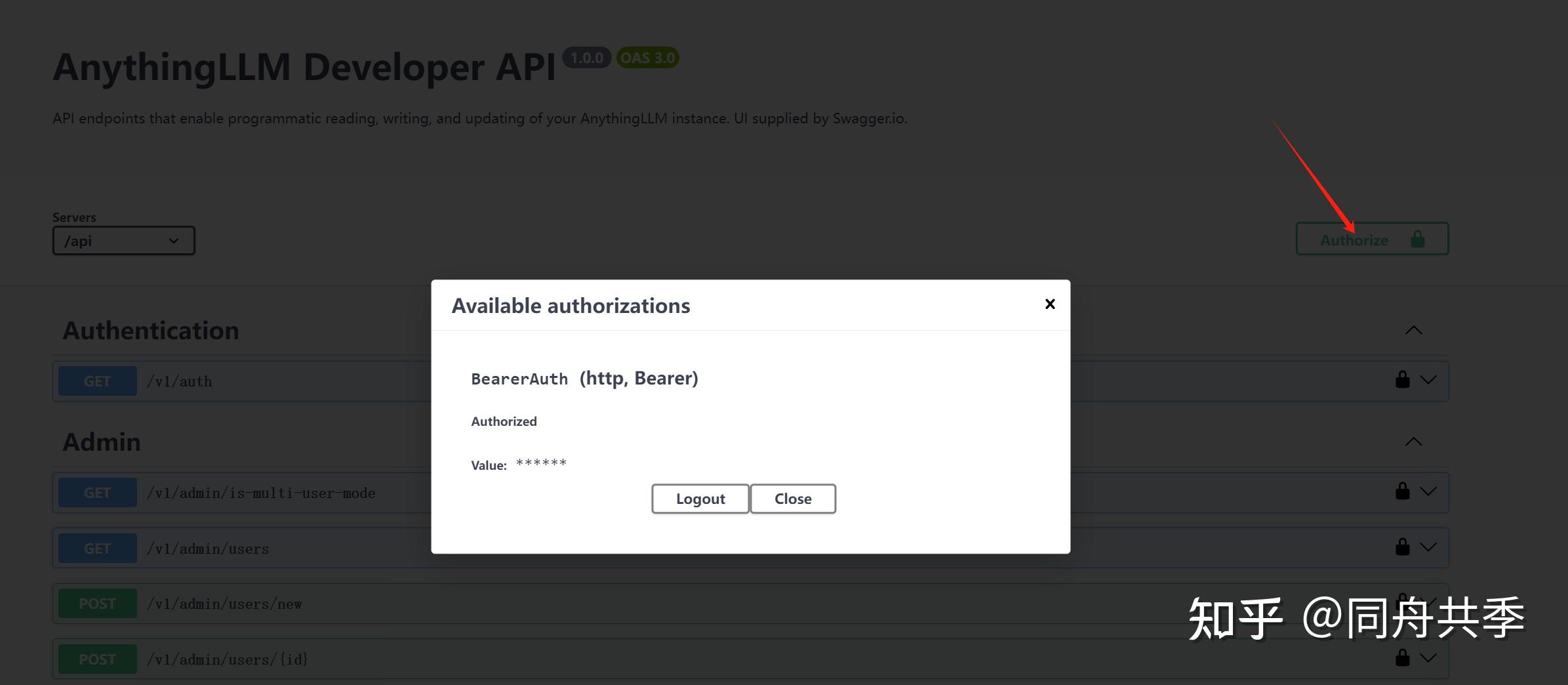Viewport: 1568px width, 685px height.
Task: Click the Authentication section heading
Action: 151,330
